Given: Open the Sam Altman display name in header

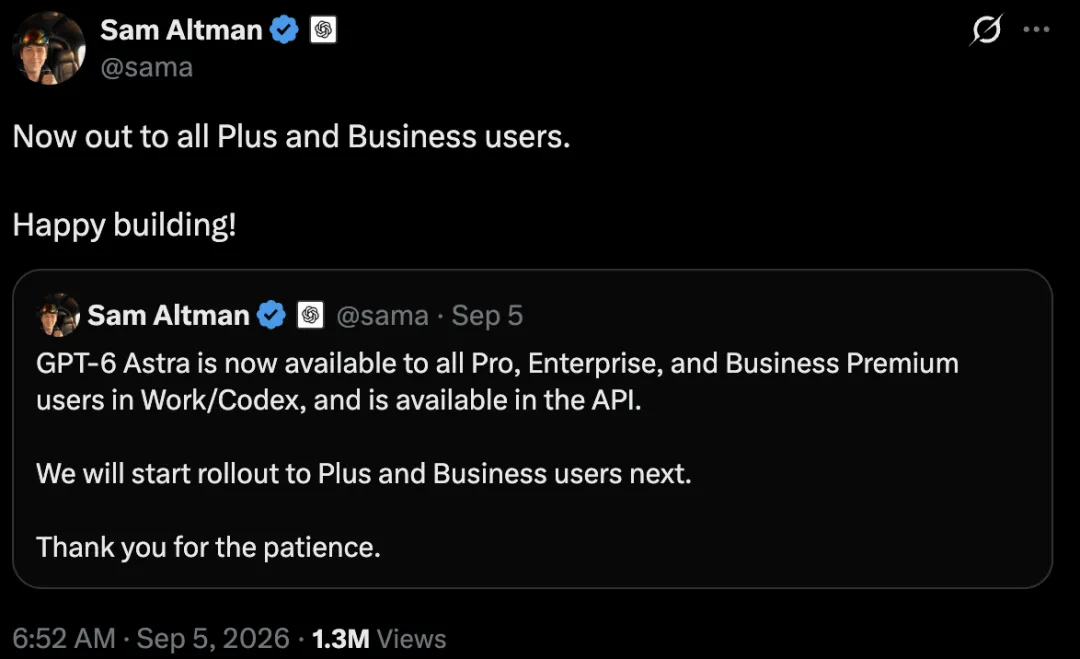Looking at the screenshot, I should [181, 30].
